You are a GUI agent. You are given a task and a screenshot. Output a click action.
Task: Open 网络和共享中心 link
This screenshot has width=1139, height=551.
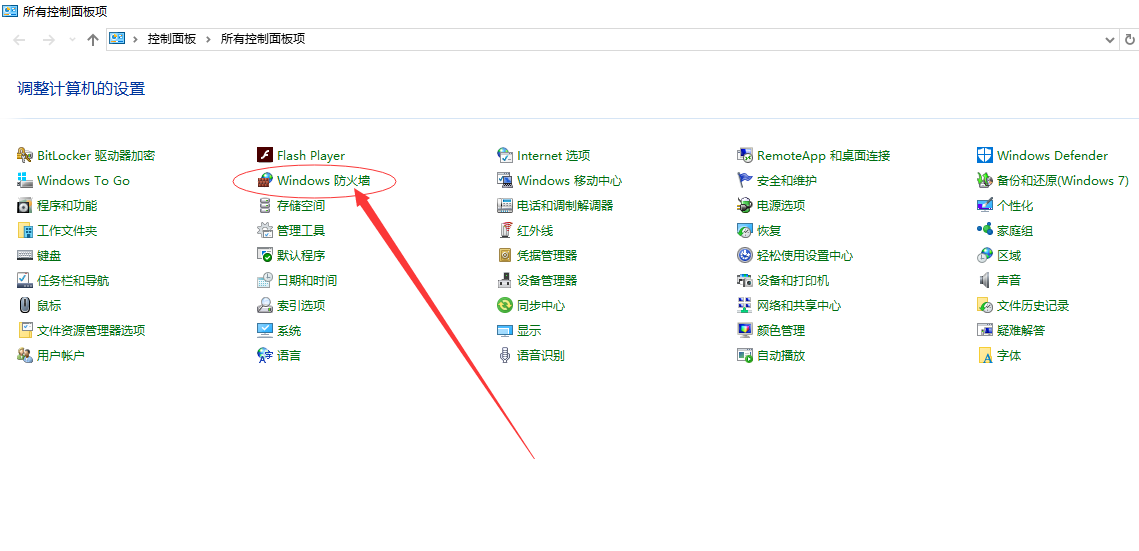point(799,306)
